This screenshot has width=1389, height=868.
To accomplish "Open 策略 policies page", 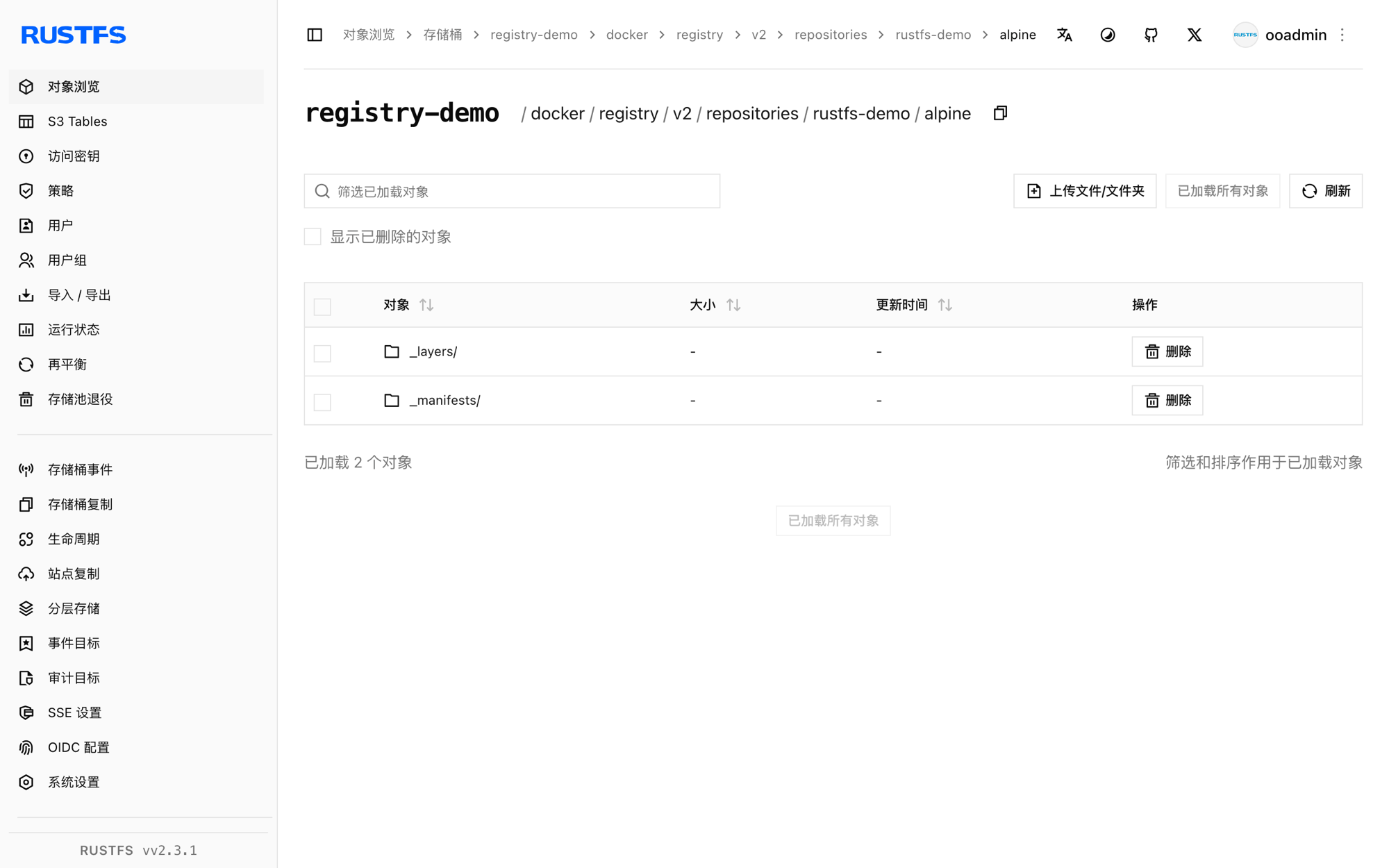I will coord(136,191).
